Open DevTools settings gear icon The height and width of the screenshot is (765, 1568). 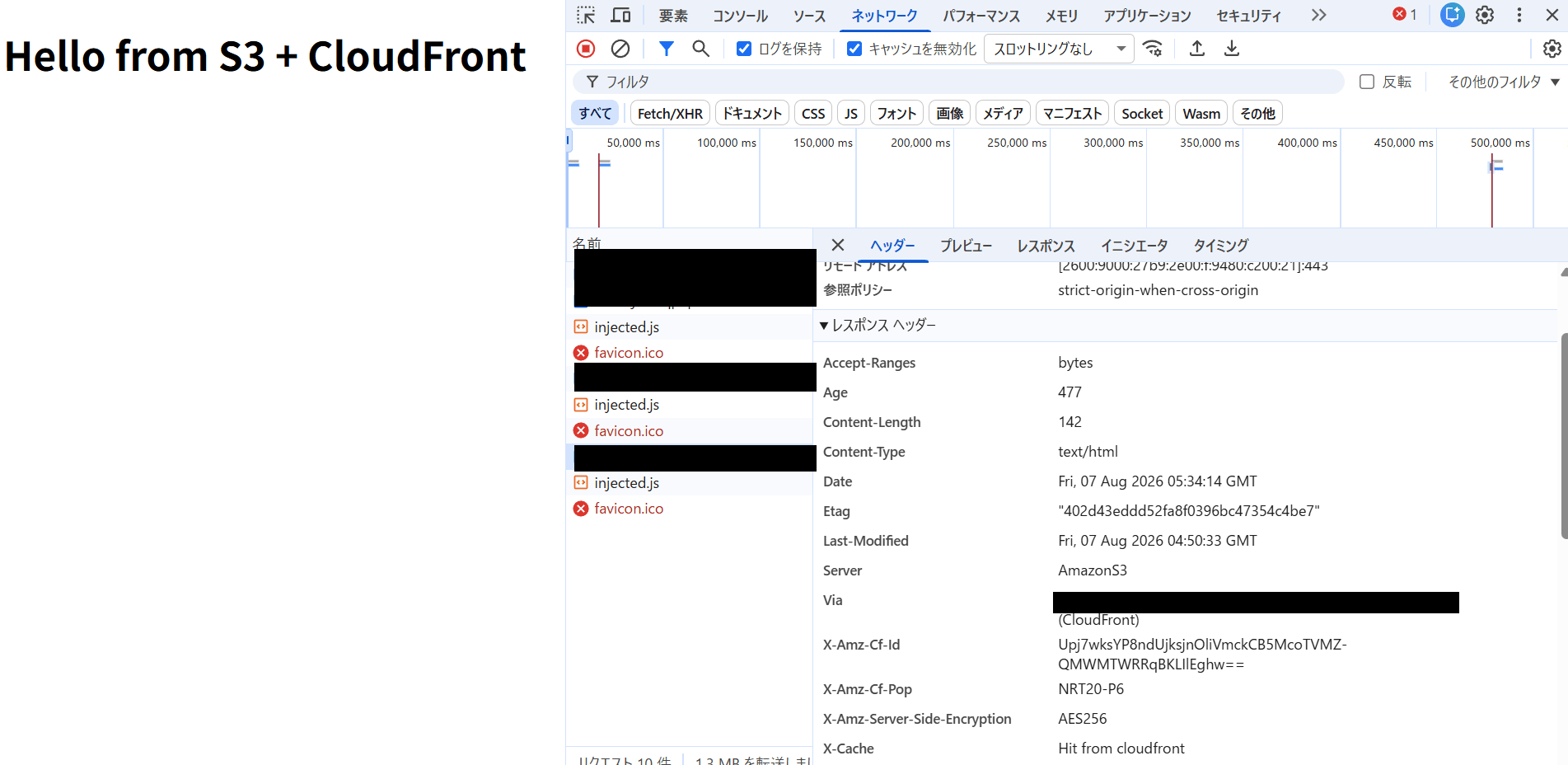pos(1485,15)
